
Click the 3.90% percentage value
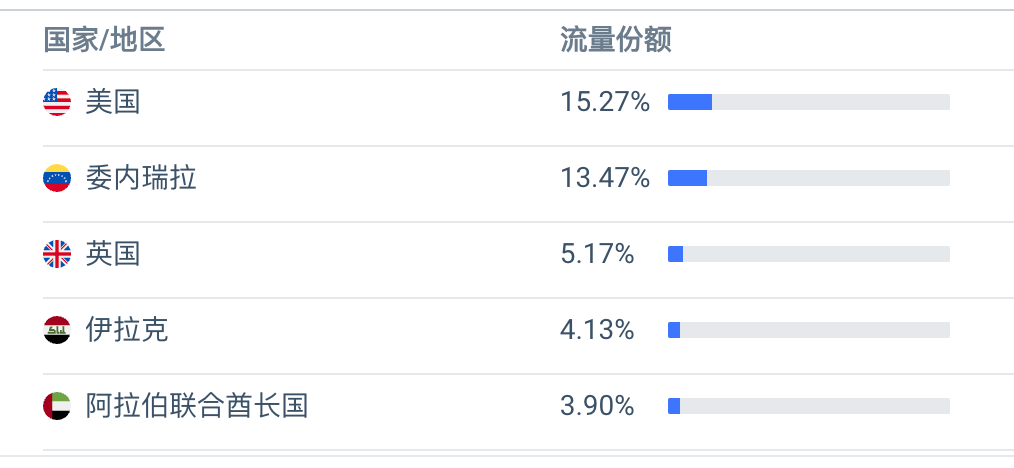(597, 406)
